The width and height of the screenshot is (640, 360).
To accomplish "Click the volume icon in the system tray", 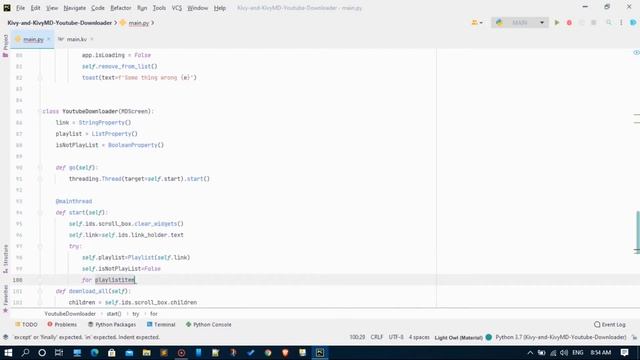I will pyautogui.click(x=564, y=353).
